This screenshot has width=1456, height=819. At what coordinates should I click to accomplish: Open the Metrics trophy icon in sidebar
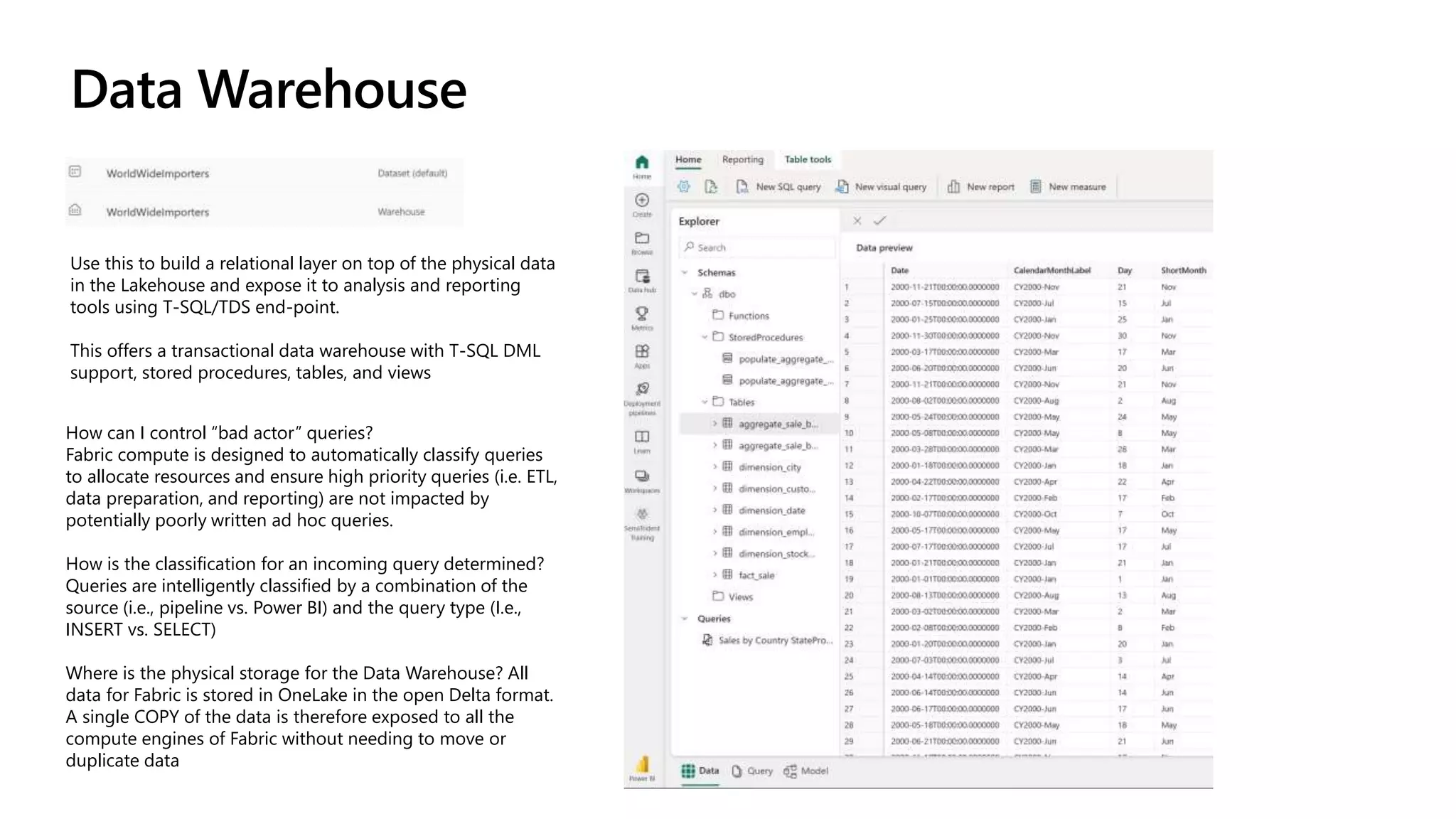(642, 314)
